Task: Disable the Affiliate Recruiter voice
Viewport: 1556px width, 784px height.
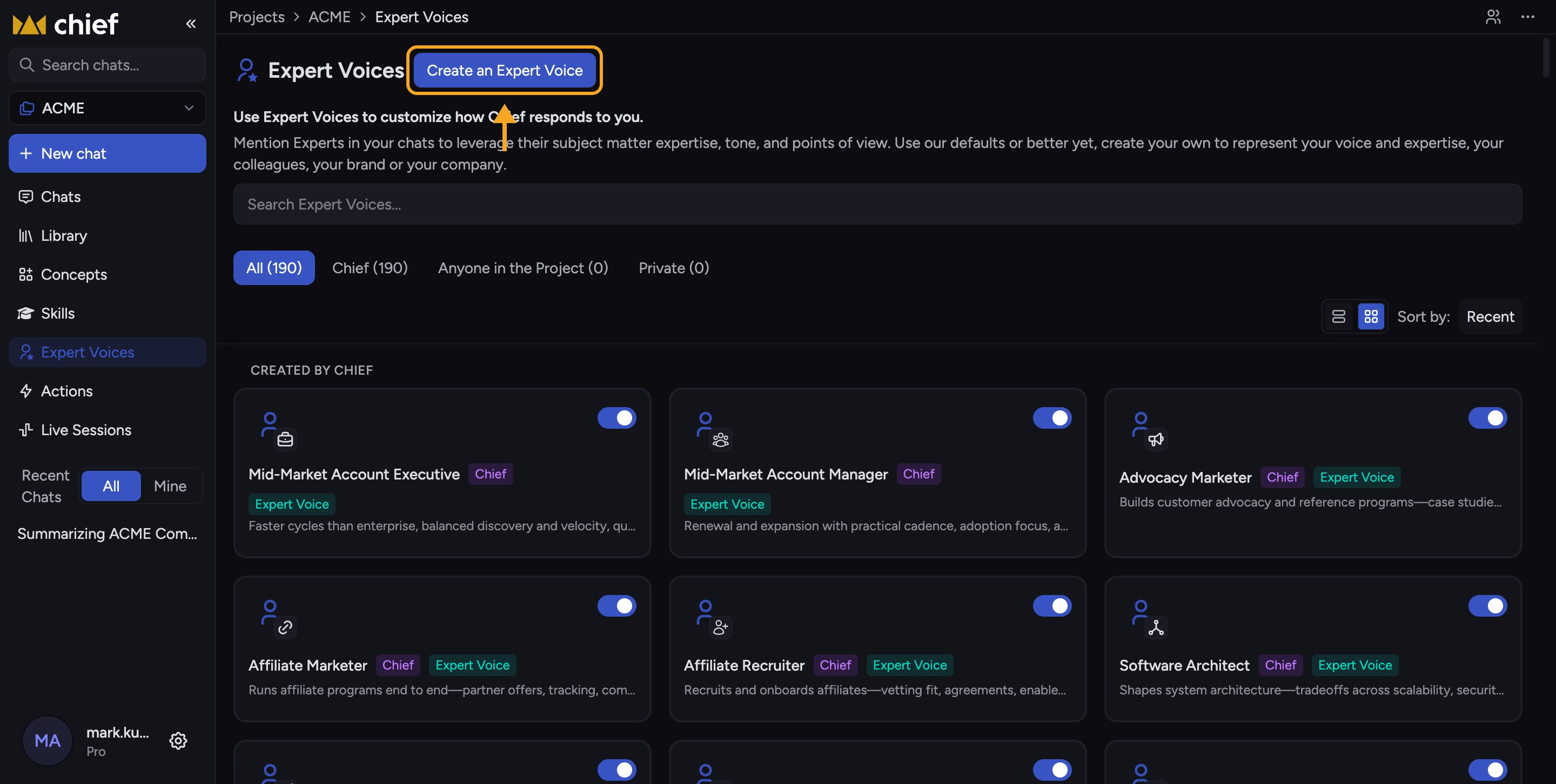Action: 1052,605
